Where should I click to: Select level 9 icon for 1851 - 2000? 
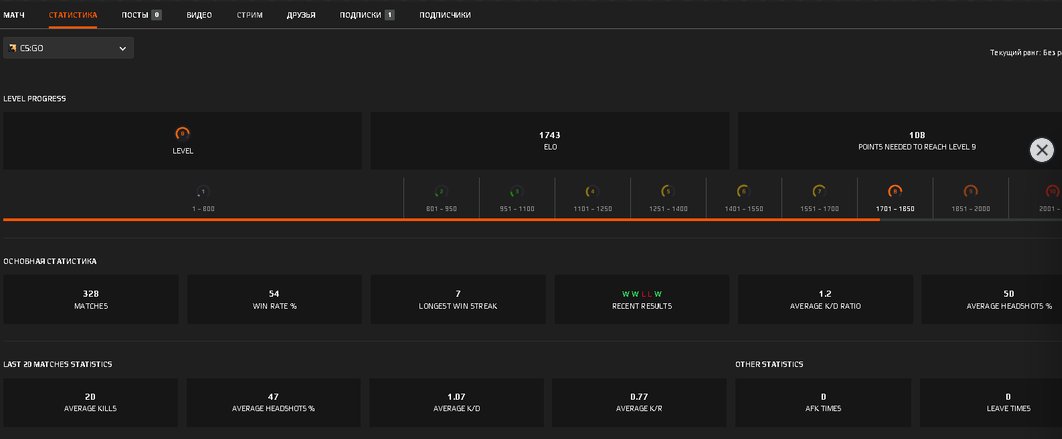(x=971, y=192)
